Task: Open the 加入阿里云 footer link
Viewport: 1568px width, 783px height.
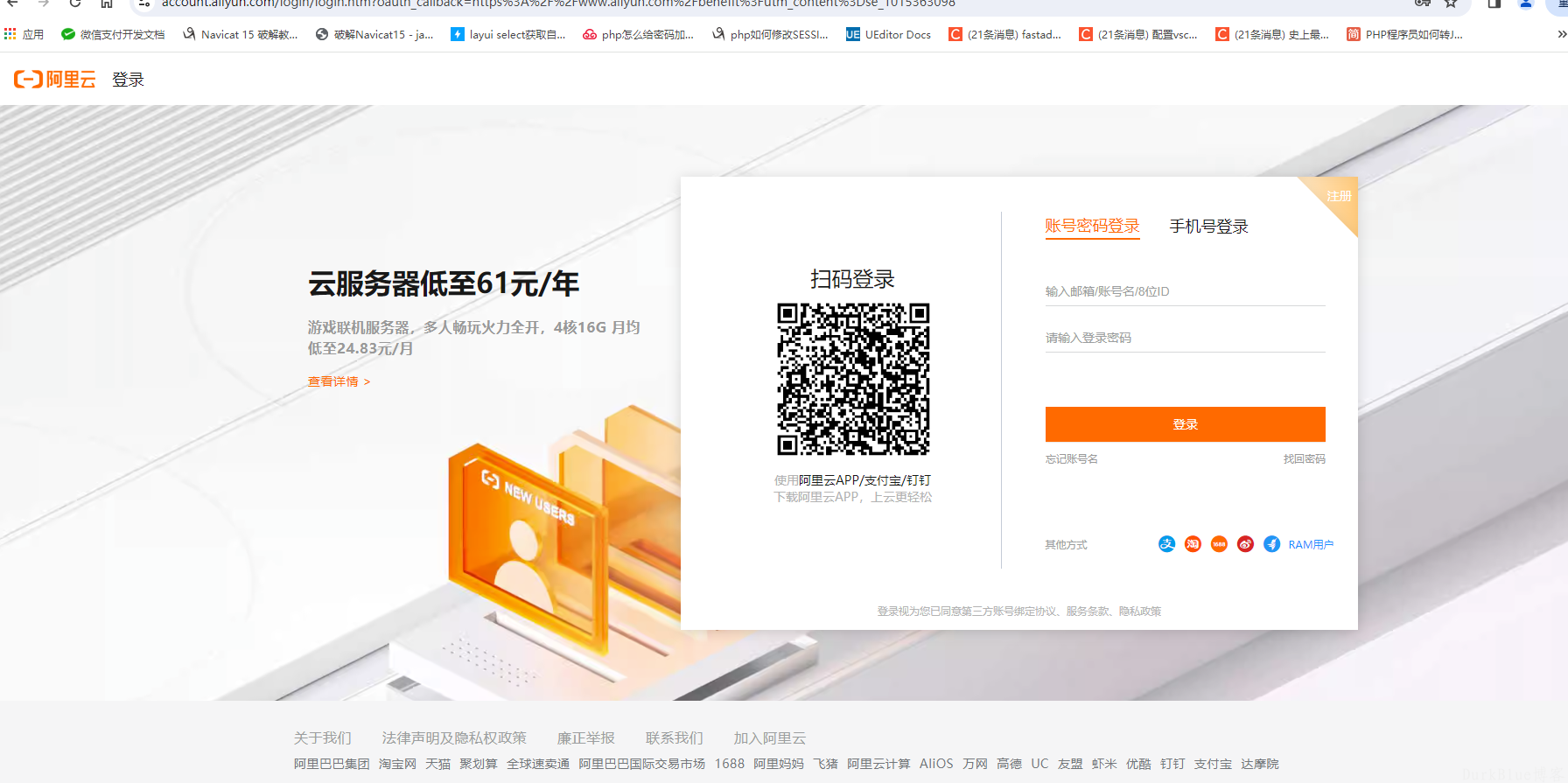Action: 770,738
